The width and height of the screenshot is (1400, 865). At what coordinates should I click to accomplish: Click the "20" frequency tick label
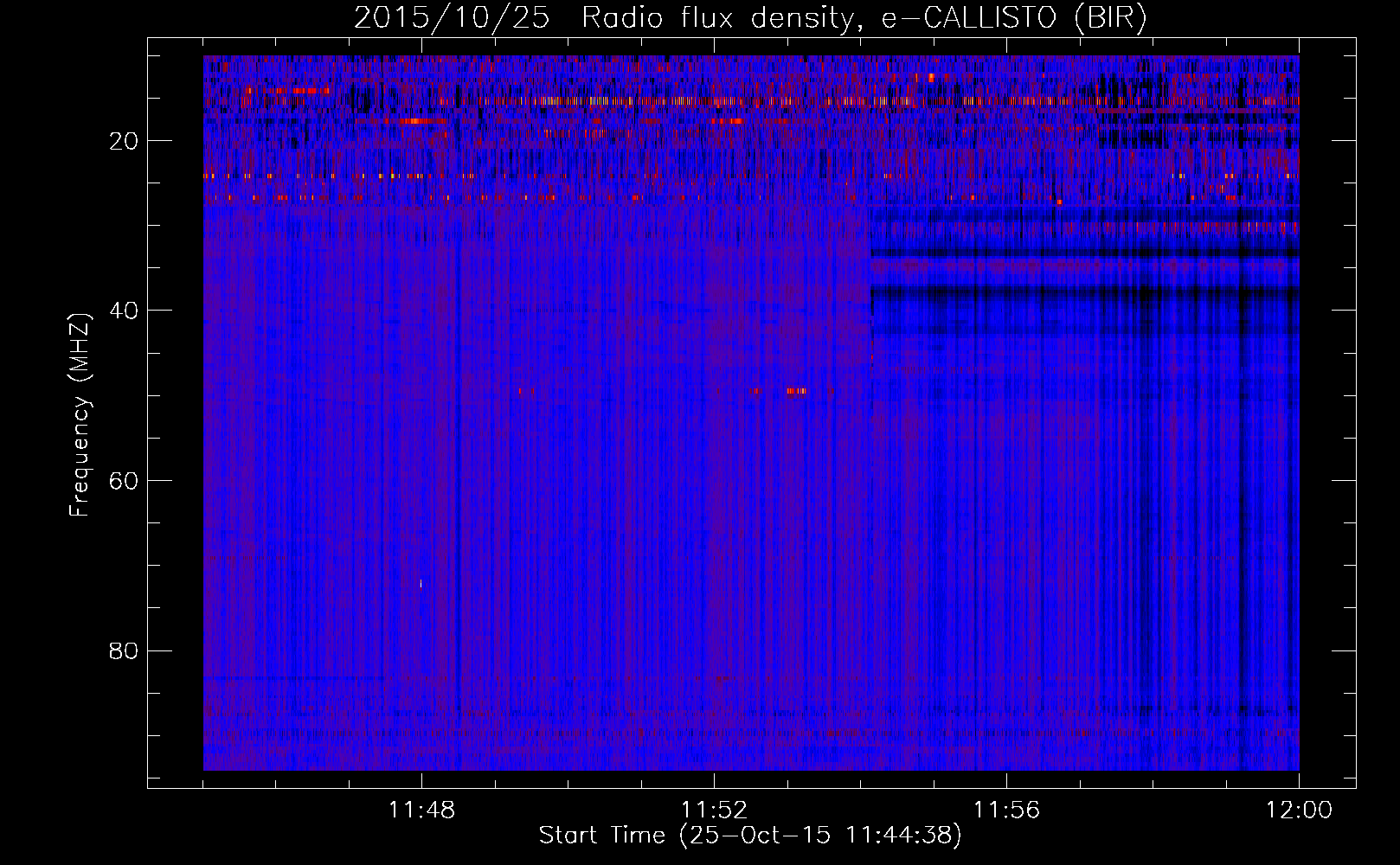click(125, 141)
